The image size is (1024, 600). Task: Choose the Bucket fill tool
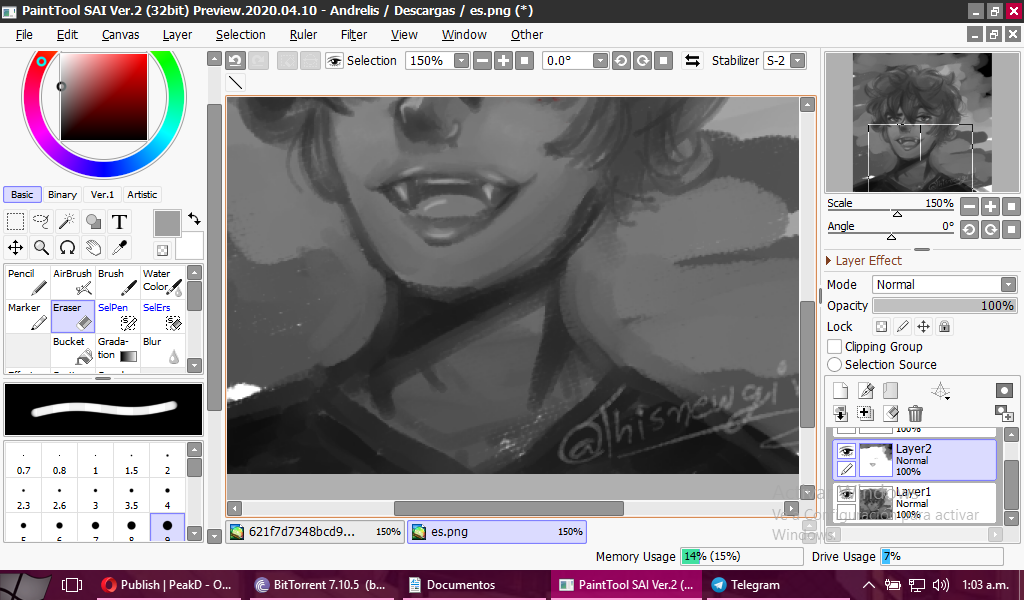(x=72, y=350)
